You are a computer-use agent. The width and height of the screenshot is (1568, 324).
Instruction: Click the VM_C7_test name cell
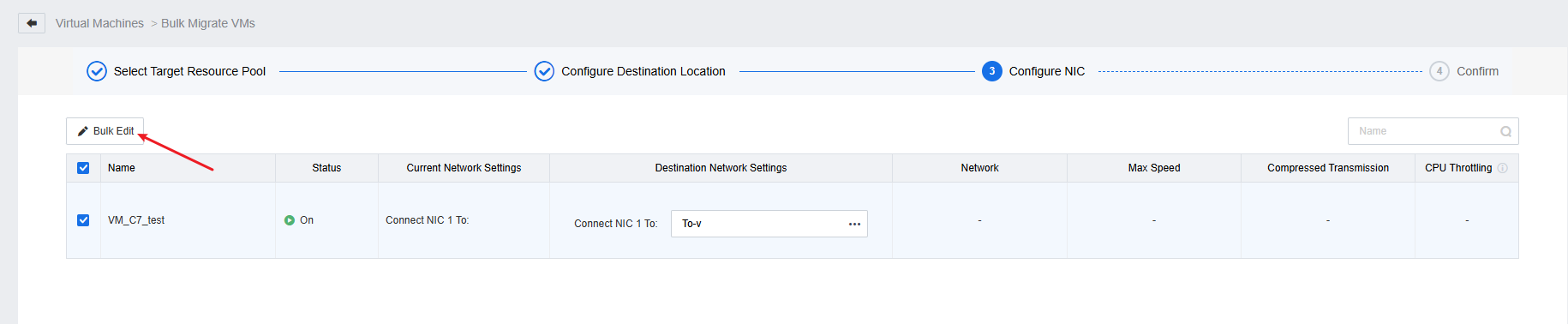[136, 220]
